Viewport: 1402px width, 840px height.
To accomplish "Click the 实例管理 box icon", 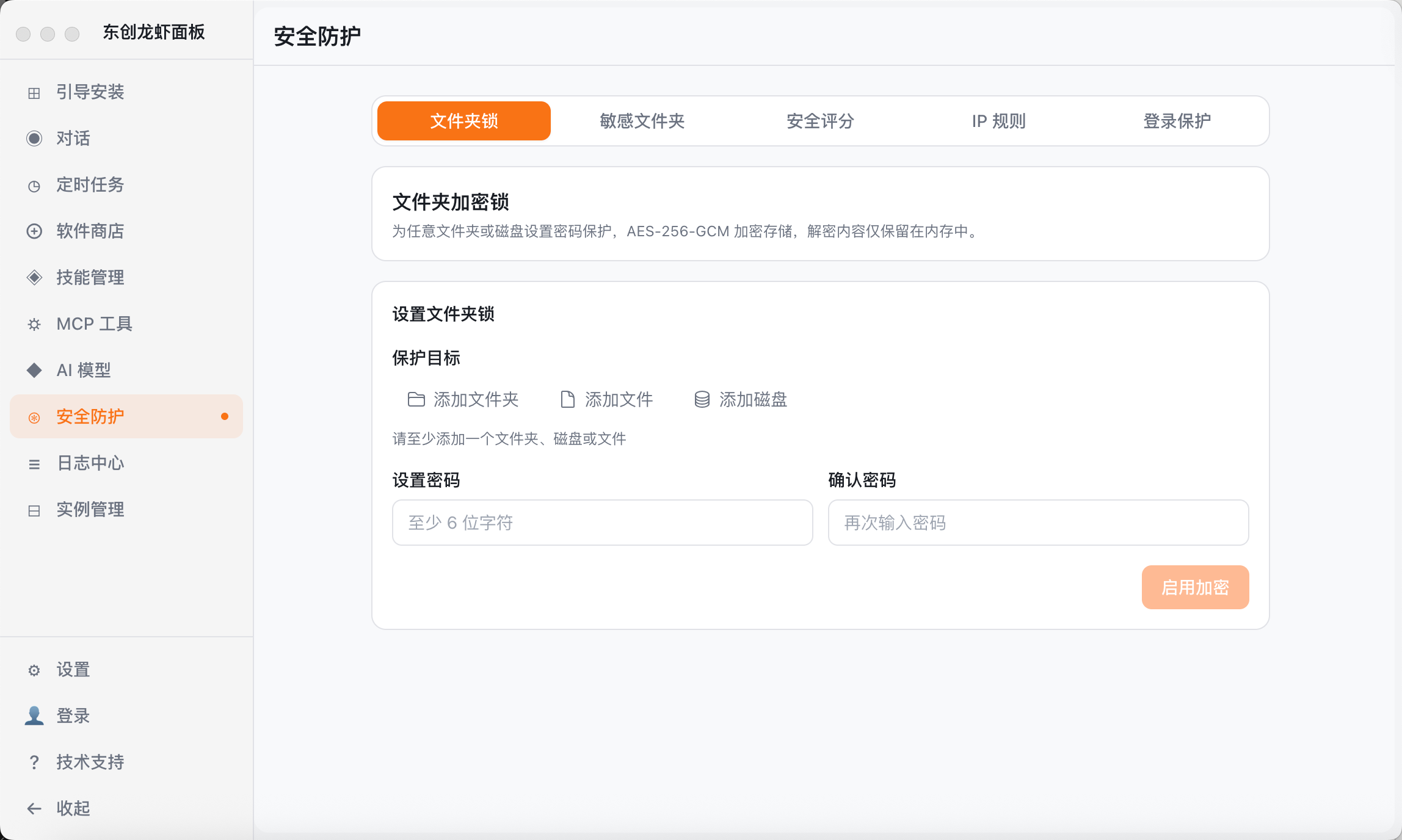I will 34,510.
